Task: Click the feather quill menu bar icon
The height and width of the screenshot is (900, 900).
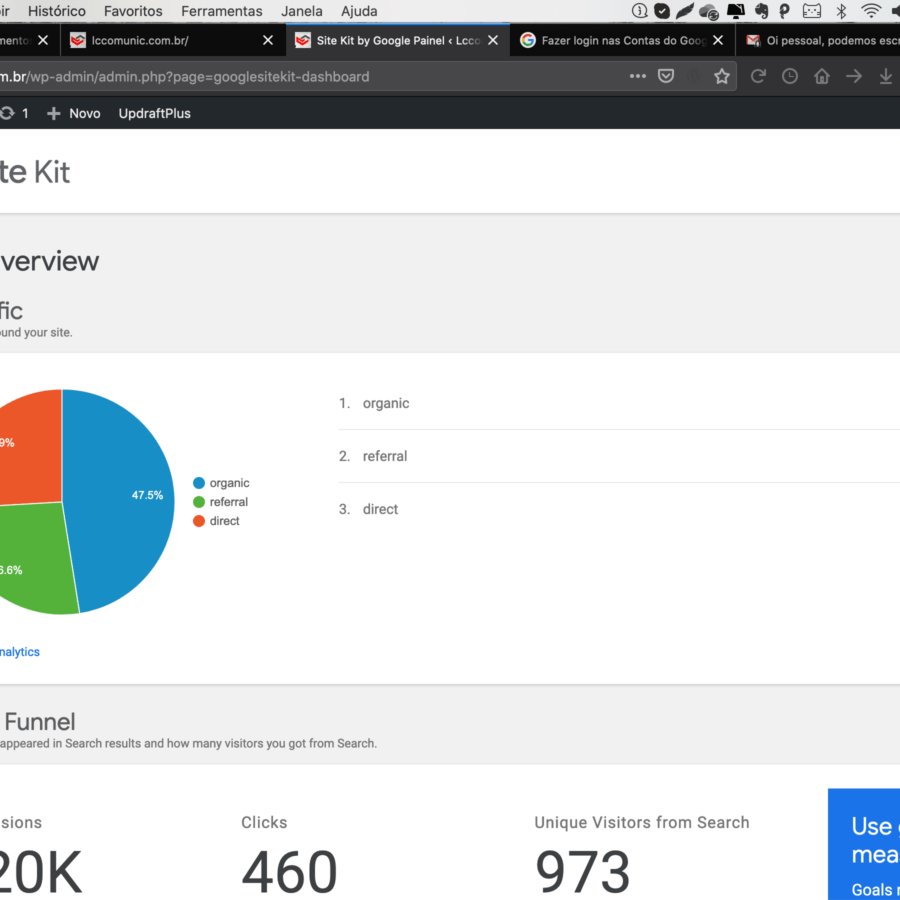Action: [684, 11]
